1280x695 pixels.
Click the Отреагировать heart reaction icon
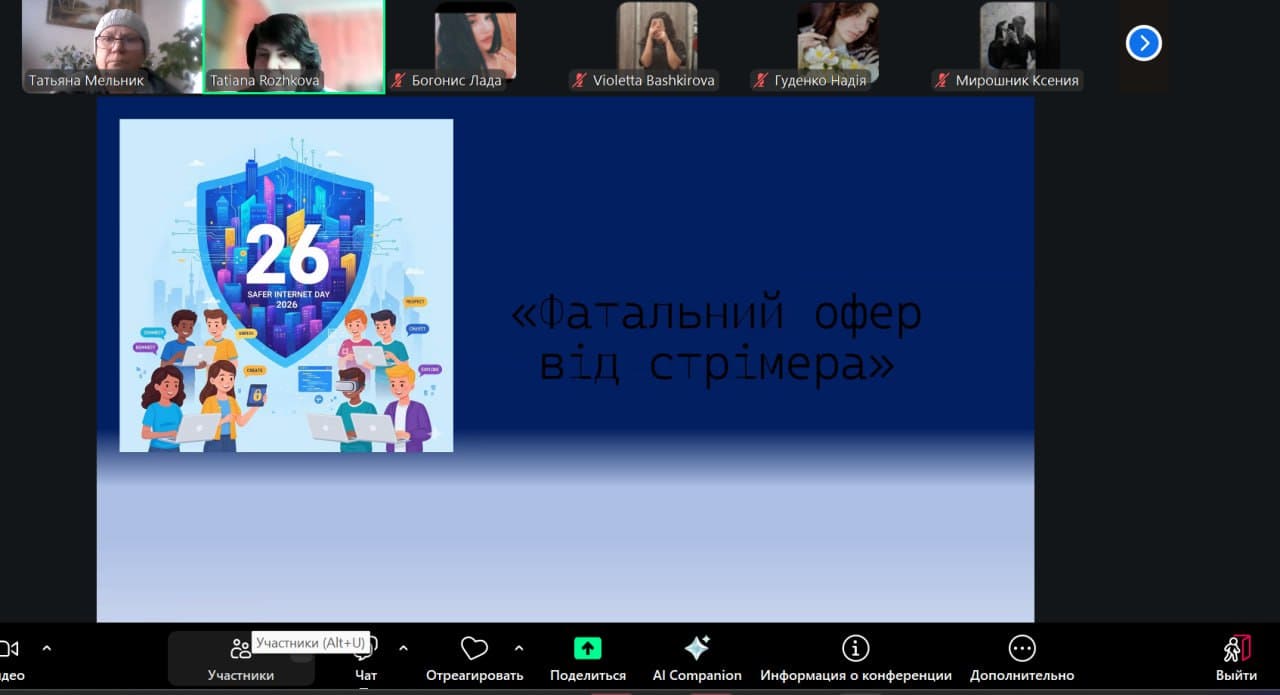(x=474, y=649)
